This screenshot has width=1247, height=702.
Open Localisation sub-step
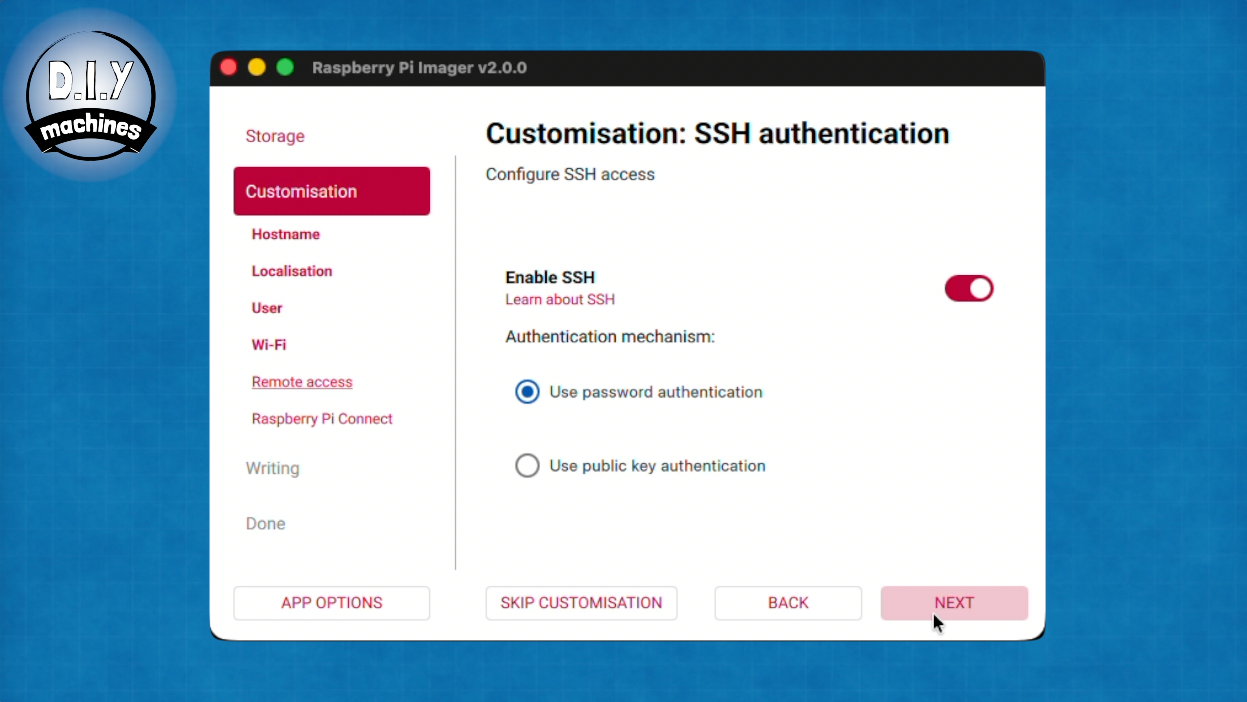[x=292, y=271]
